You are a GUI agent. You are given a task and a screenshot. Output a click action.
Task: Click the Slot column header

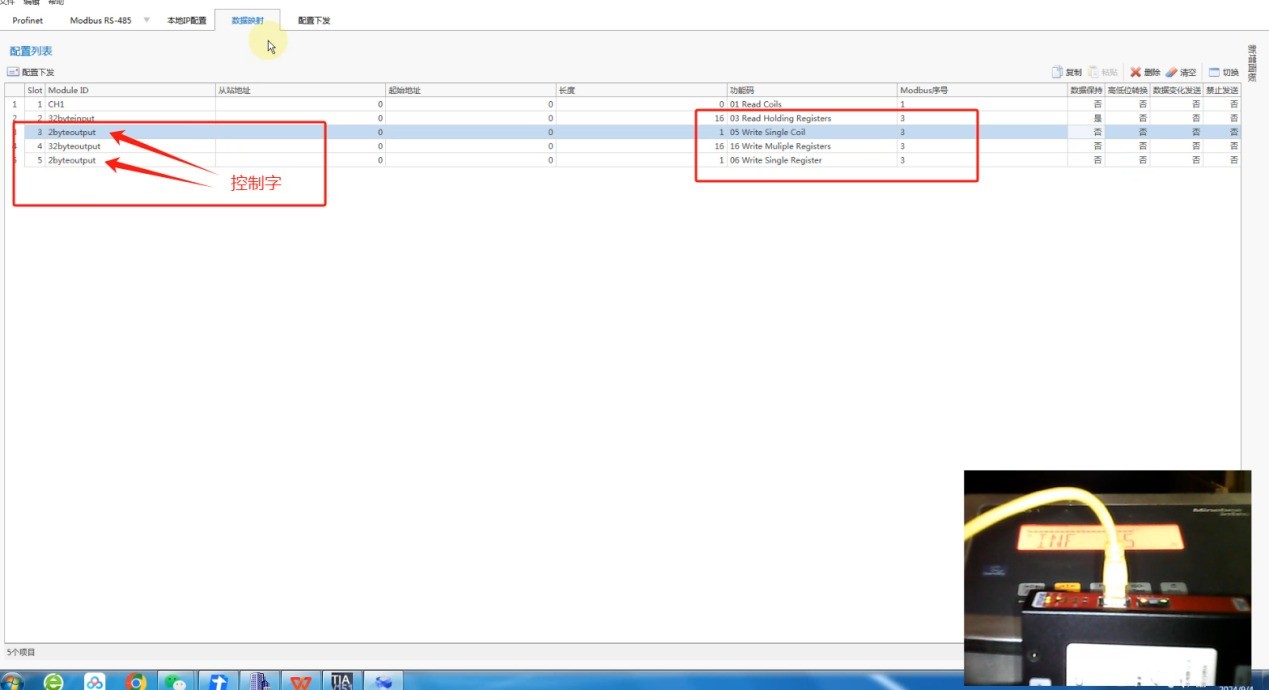tap(35, 90)
